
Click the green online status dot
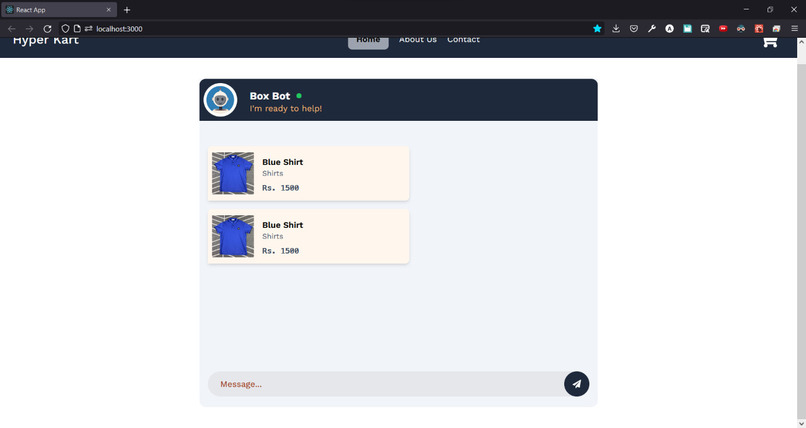(299, 96)
